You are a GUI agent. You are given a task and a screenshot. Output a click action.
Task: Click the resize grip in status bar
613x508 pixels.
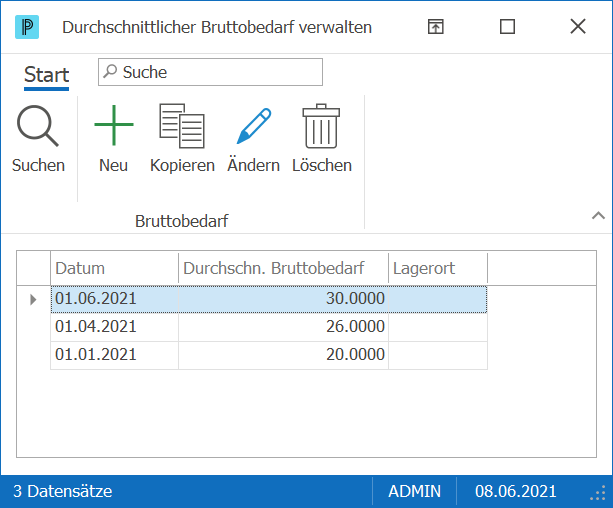[598, 494]
